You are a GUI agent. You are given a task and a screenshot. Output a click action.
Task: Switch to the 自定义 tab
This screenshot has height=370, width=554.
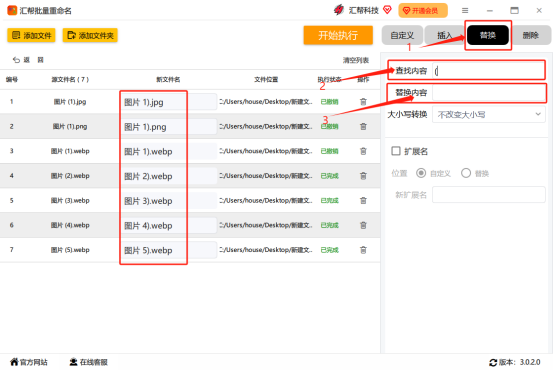[402, 35]
